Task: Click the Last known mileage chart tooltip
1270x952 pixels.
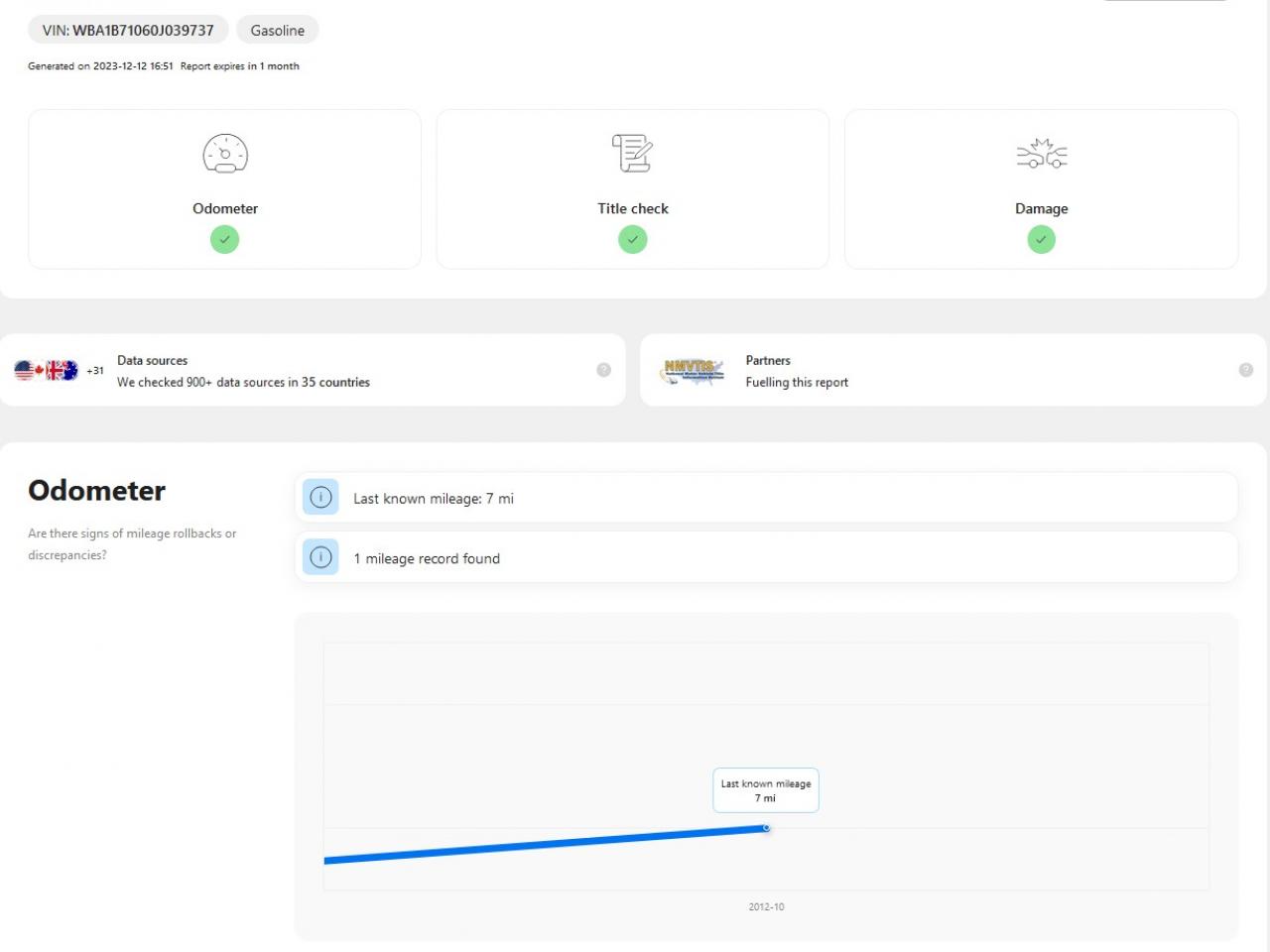Action: click(766, 790)
